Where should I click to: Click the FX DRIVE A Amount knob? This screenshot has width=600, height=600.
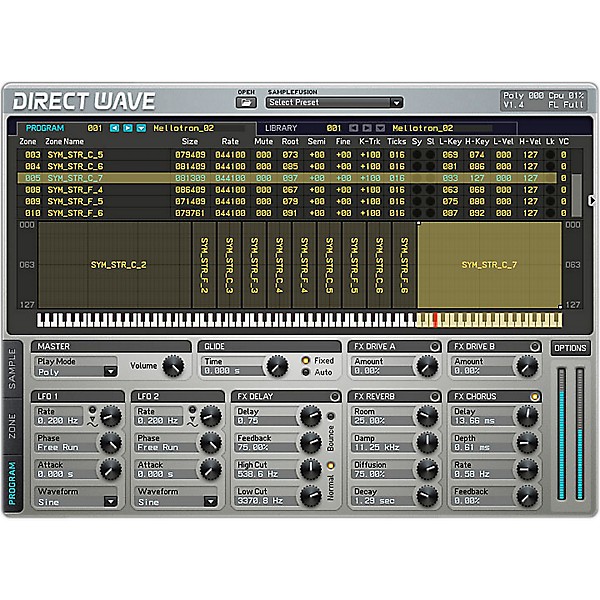tap(427, 366)
